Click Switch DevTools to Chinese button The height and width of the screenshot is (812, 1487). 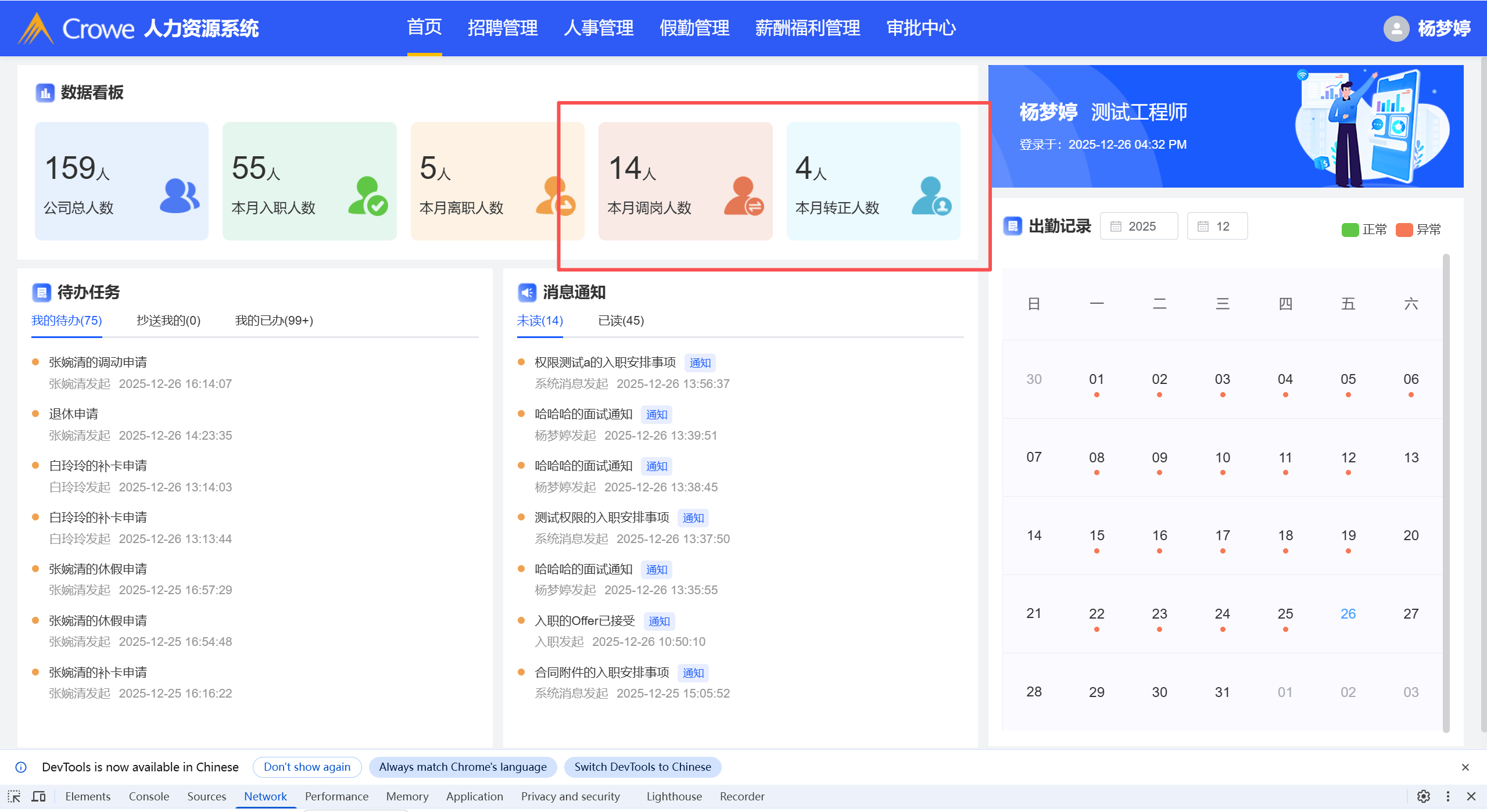pyautogui.click(x=642, y=767)
